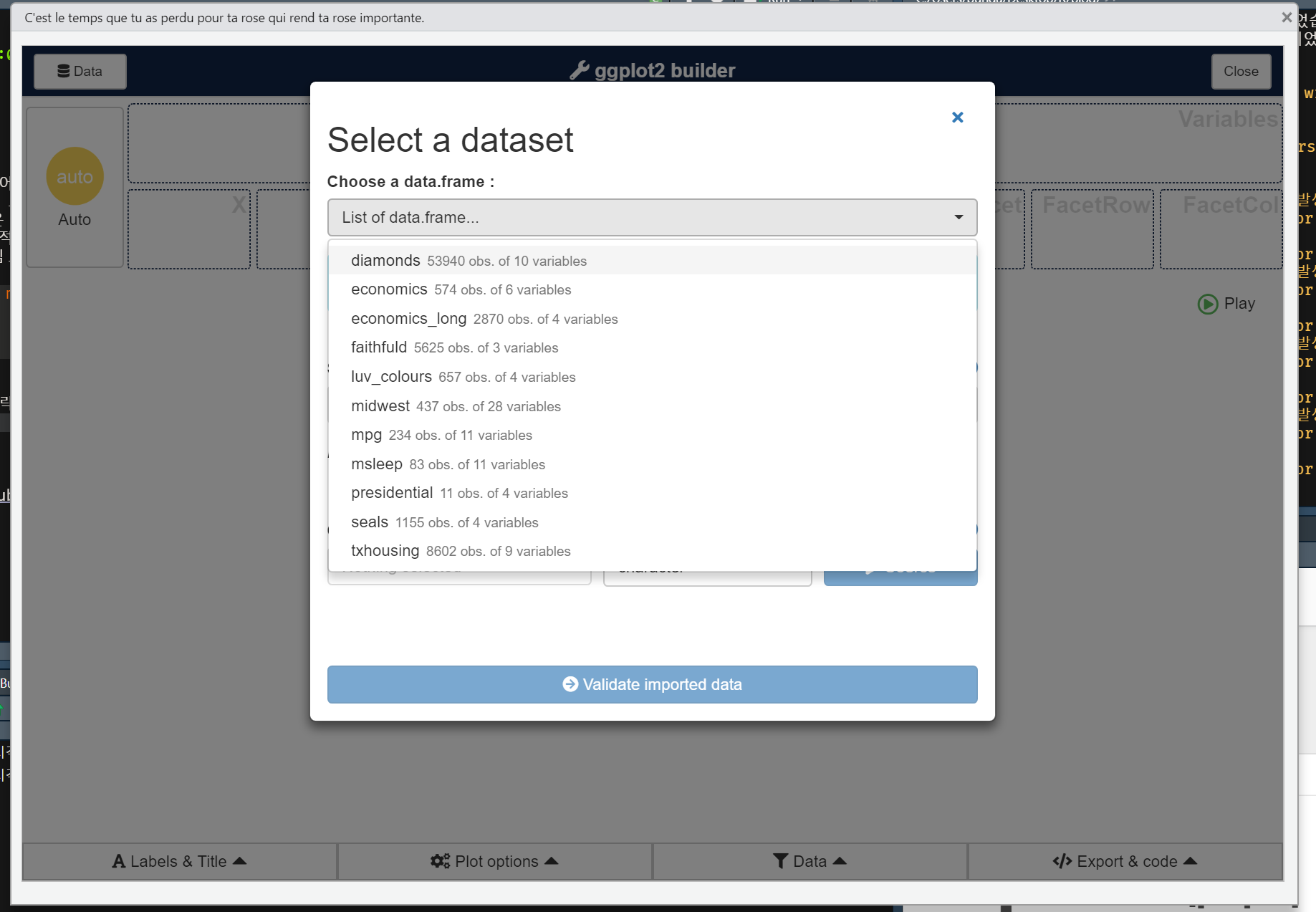1316x912 pixels.
Task: Click Validate imported data button
Action: click(652, 684)
